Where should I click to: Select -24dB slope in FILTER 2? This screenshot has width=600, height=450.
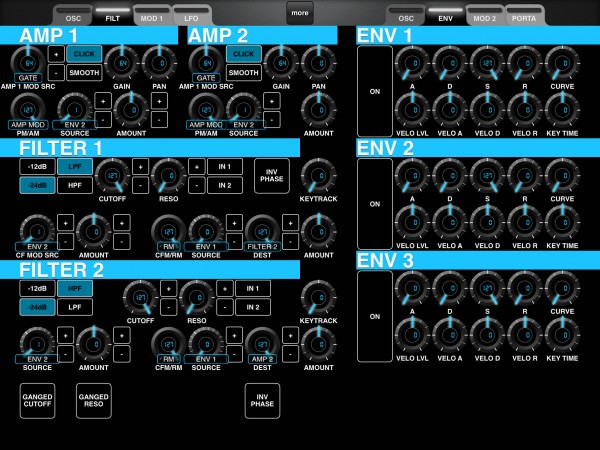coord(38,307)
